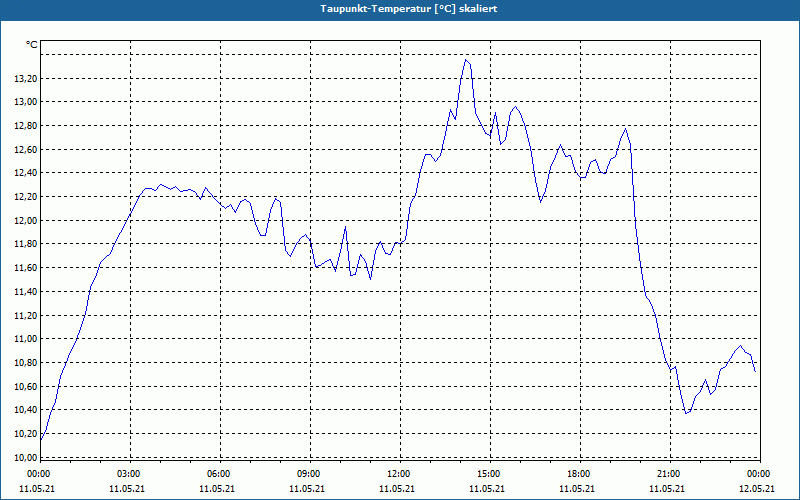Select the 12,60 y-axis value

point(27,149)
